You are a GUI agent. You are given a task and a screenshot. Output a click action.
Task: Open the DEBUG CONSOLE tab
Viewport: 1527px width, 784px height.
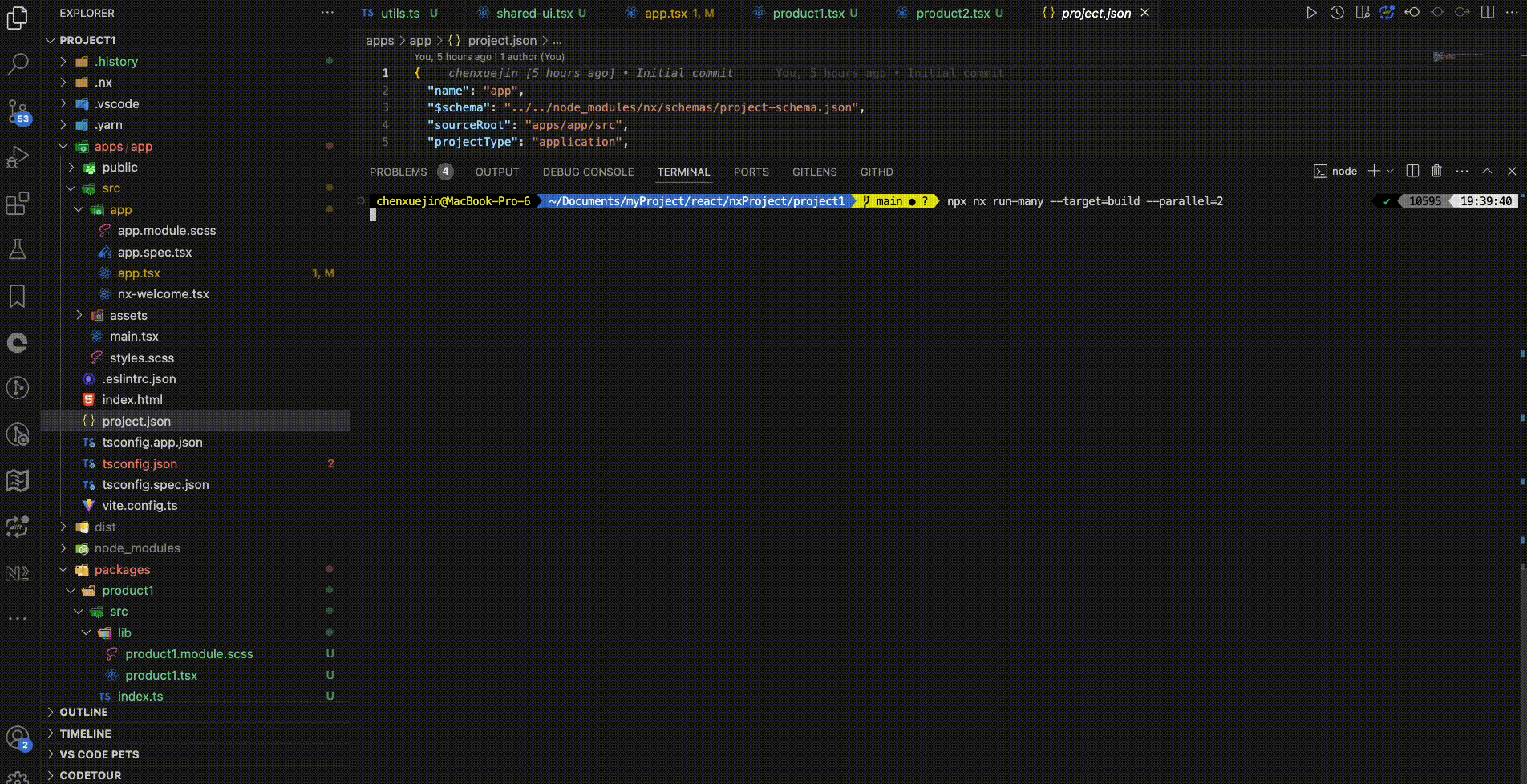pos(588,172)
